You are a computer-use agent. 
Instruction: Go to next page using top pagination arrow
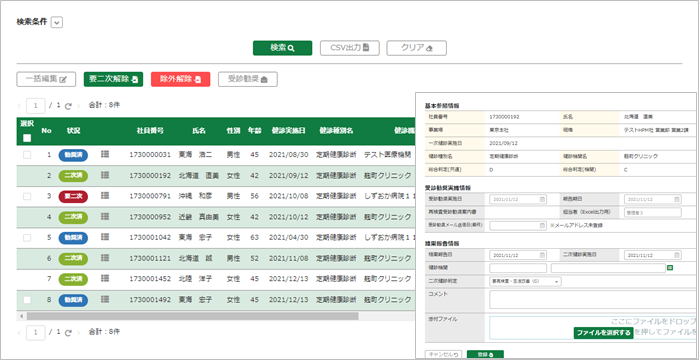[x=78, y=106]
